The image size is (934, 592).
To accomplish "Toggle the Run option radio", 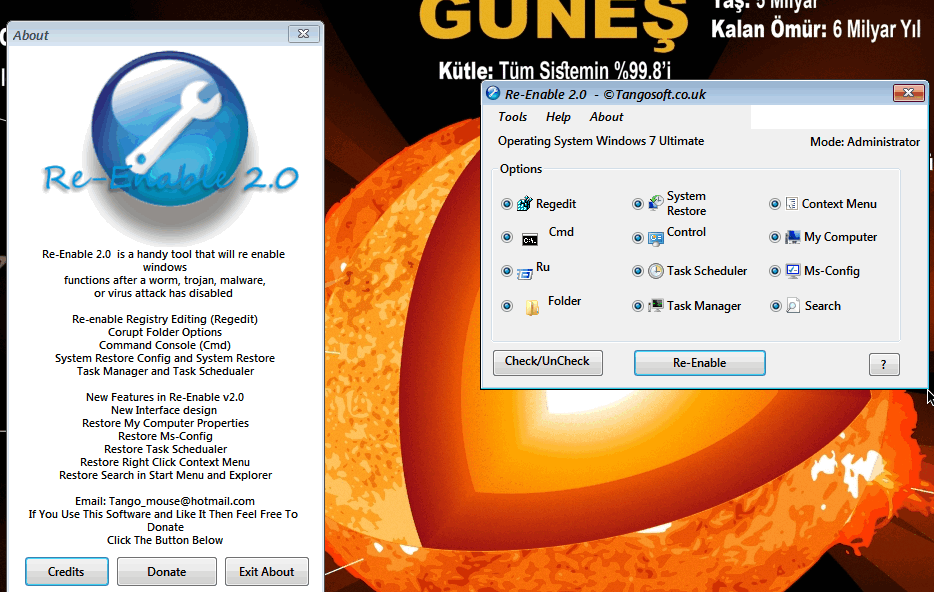I will click(506, 271).
